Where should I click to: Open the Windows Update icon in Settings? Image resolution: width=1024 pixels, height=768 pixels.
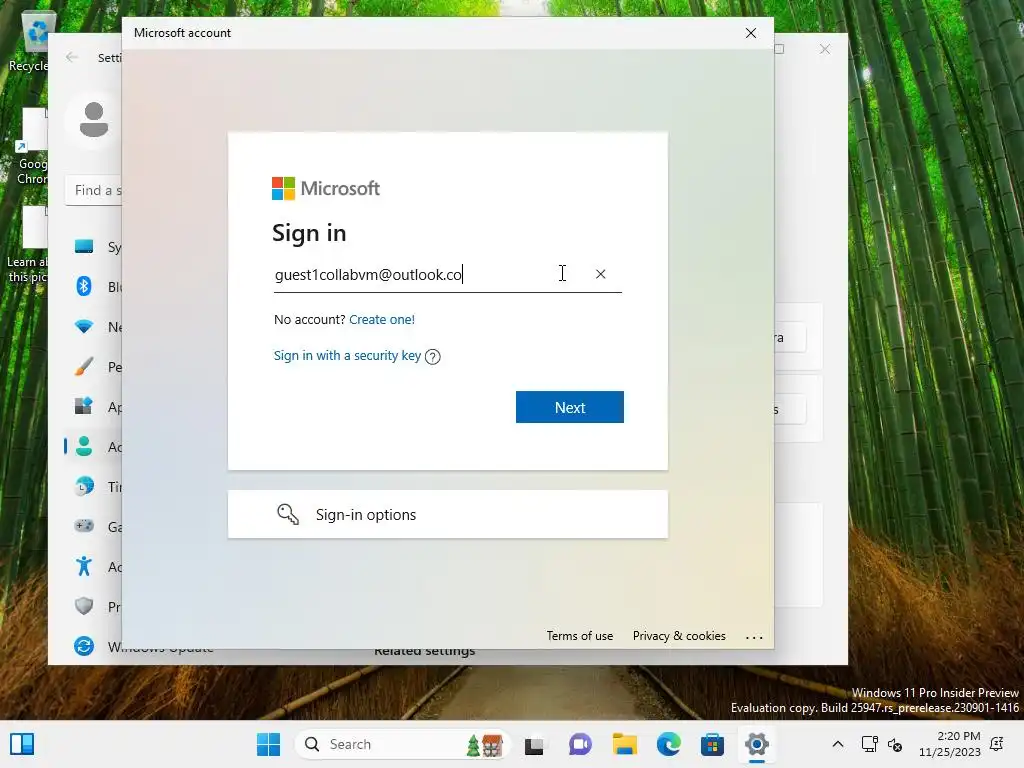click(x=84, y=646)
